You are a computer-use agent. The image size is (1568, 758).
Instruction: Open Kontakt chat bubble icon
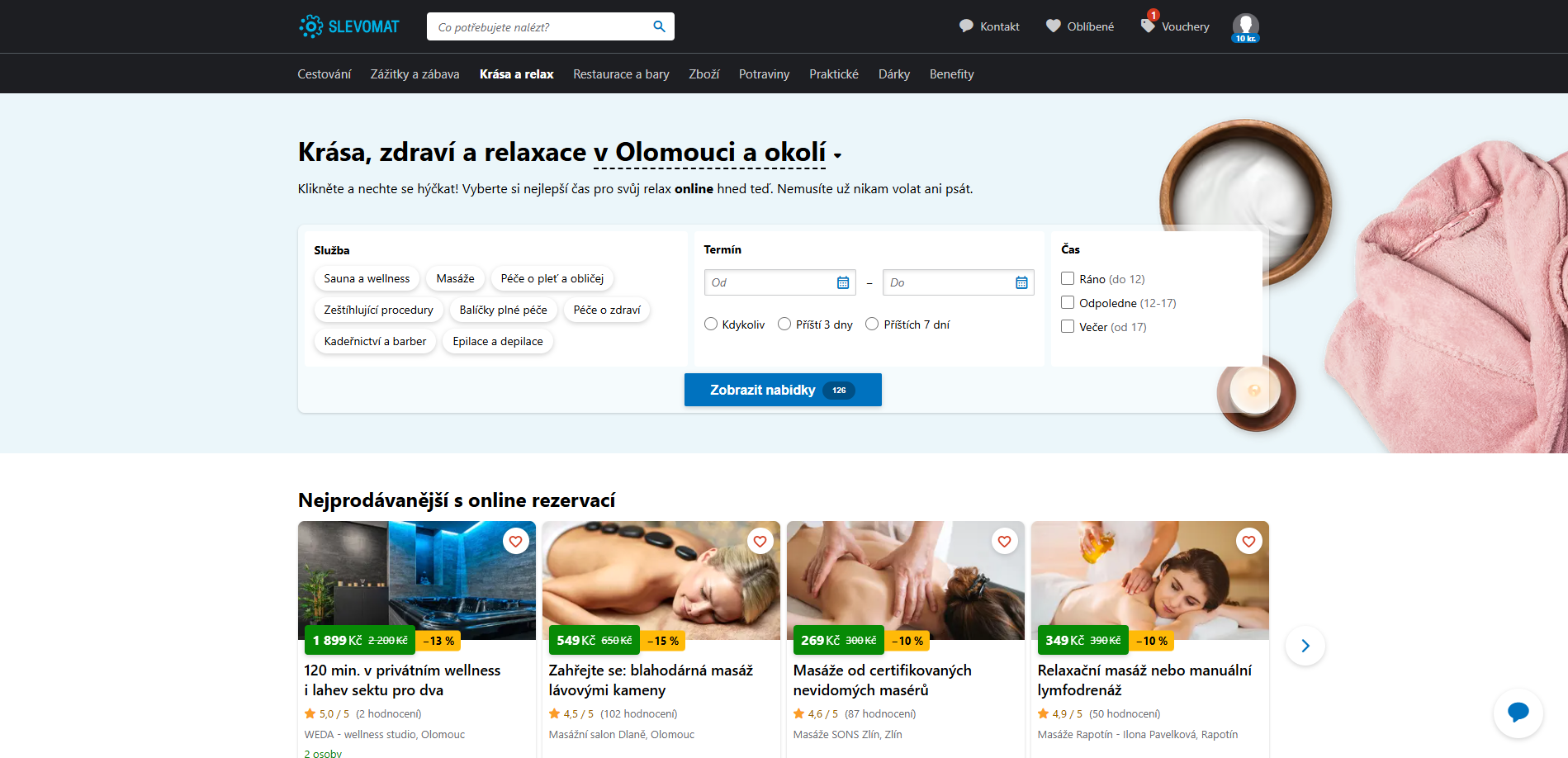[x=966, y=26]
